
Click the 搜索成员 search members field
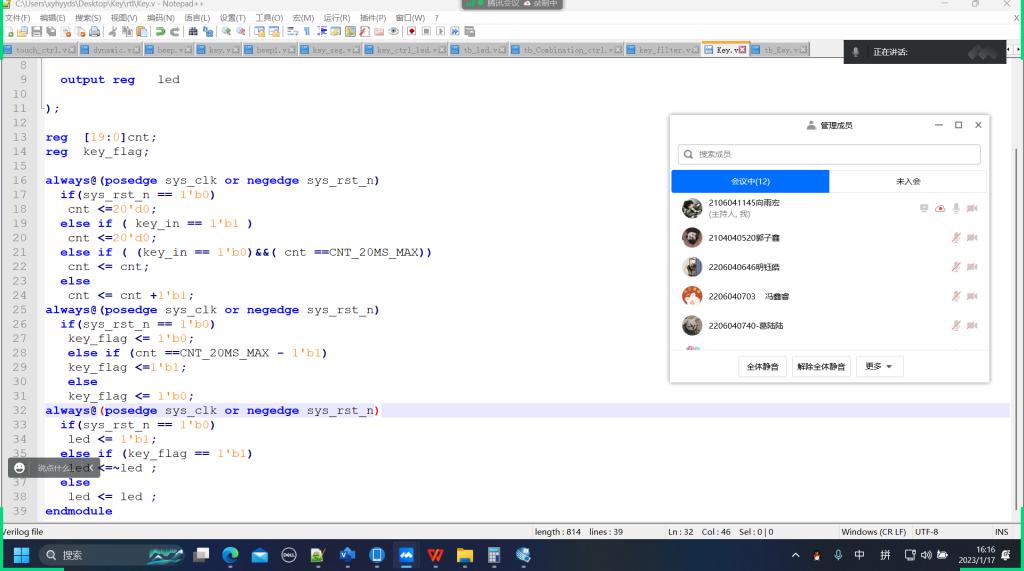pyautogui.click(x=829, y=154)
